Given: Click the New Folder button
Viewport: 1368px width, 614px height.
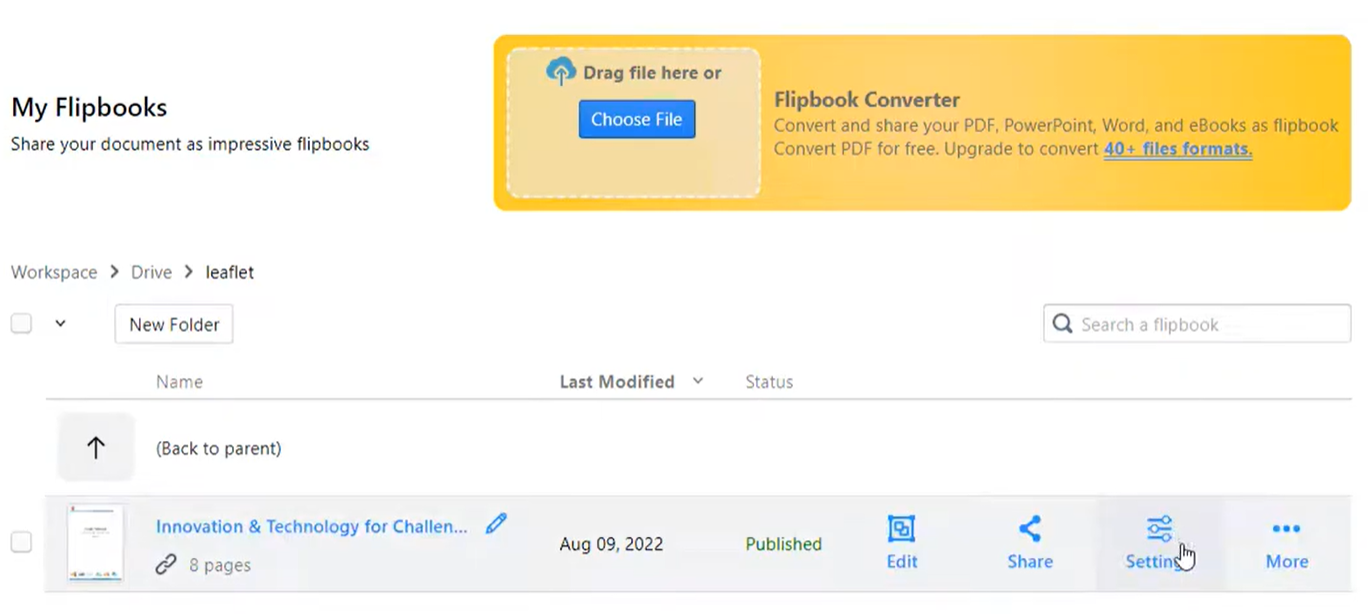Looking at the screenshot, I should tap(174, 324).
